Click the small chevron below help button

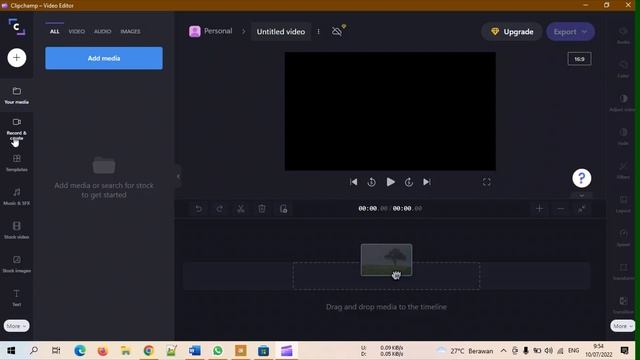tap(582, 196)
